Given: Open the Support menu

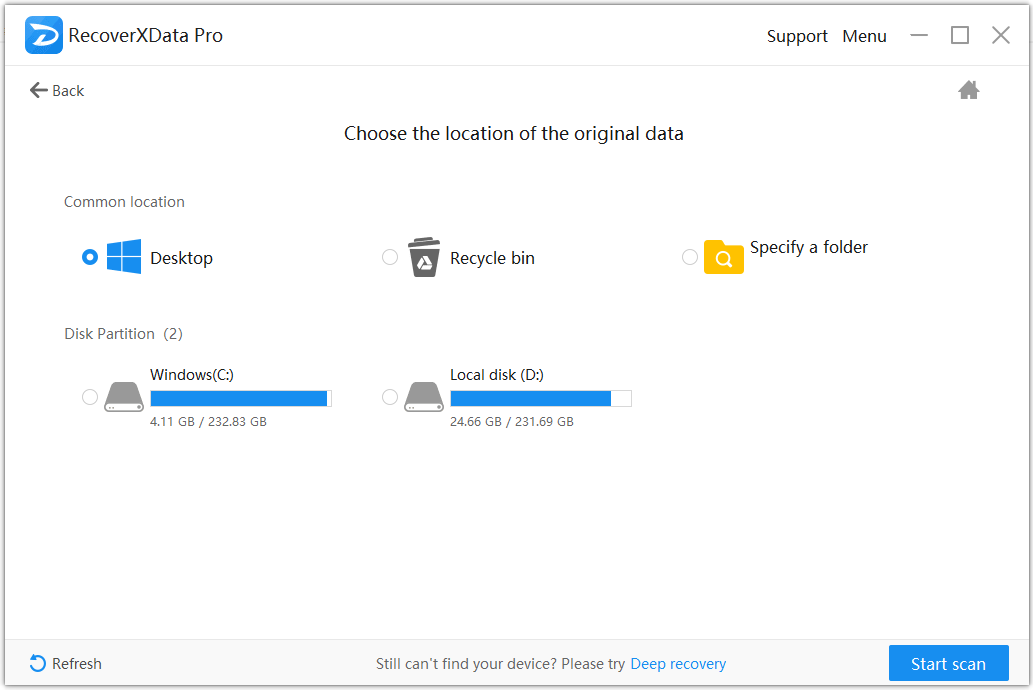Looking at the screenshot, I should pos(797,36).
